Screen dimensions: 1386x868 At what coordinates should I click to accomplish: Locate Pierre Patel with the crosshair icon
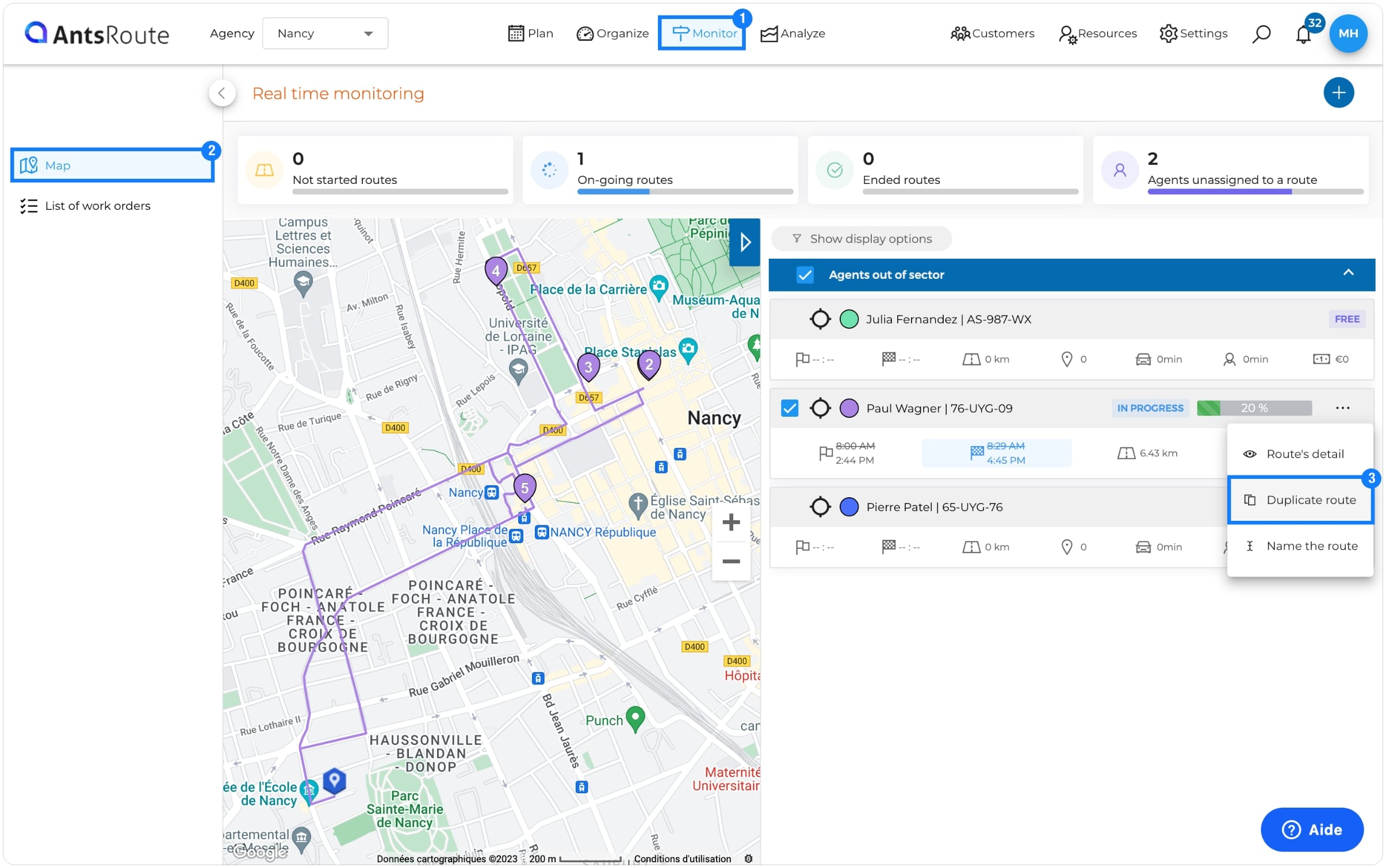point(820,506)
